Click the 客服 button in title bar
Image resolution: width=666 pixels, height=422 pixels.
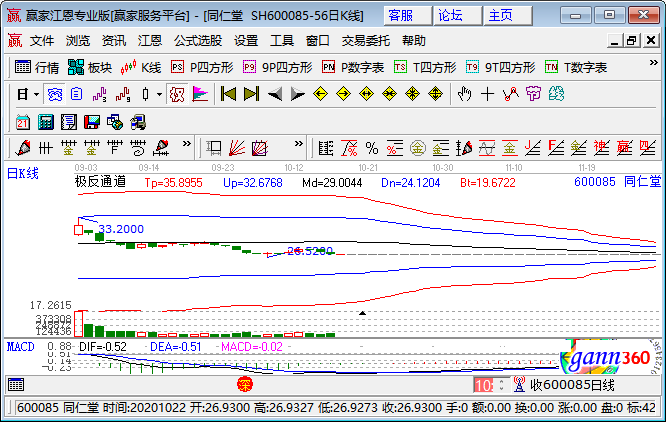click(x=407, y=16)
